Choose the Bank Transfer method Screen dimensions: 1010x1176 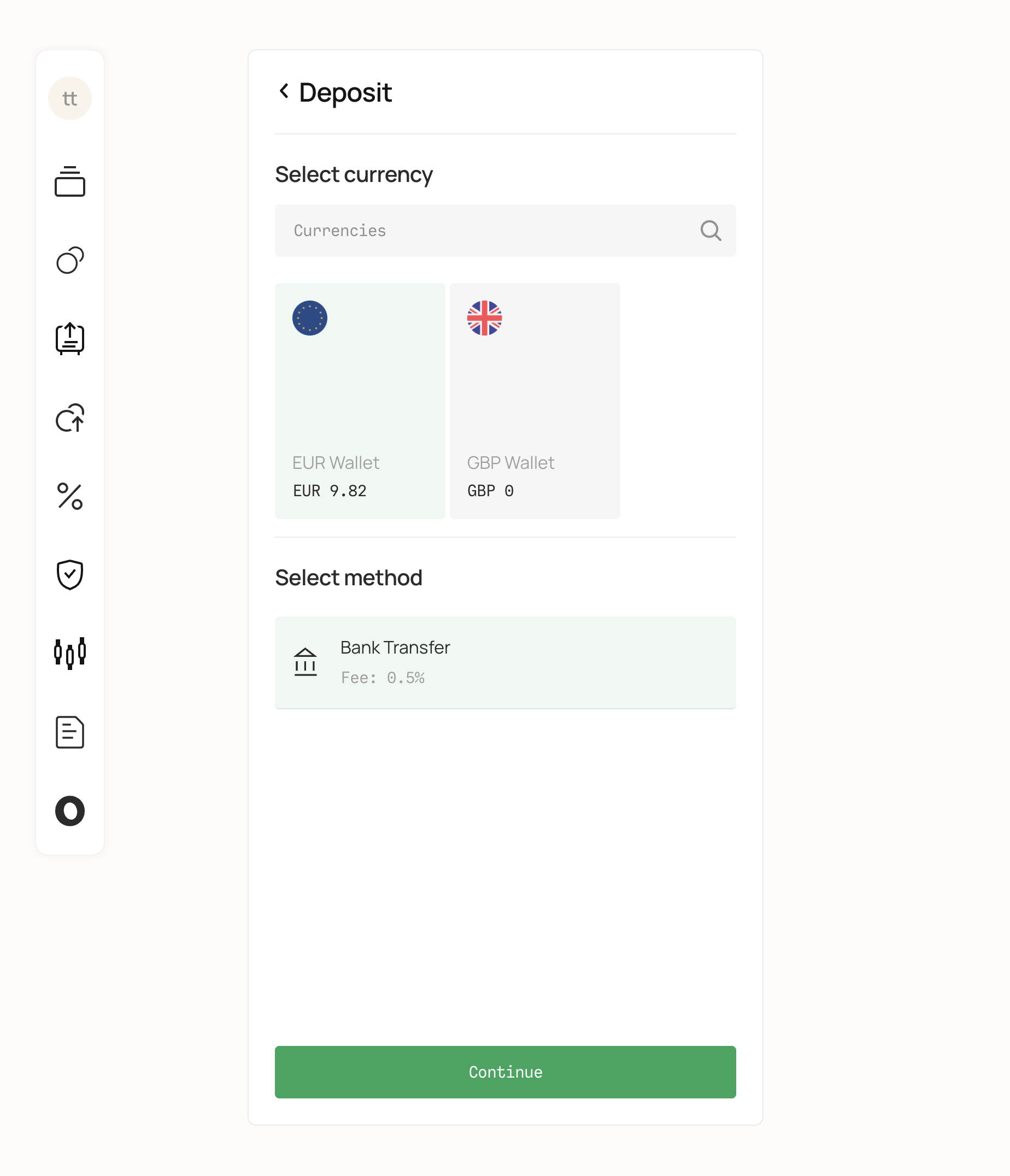[x=506, y=662]
